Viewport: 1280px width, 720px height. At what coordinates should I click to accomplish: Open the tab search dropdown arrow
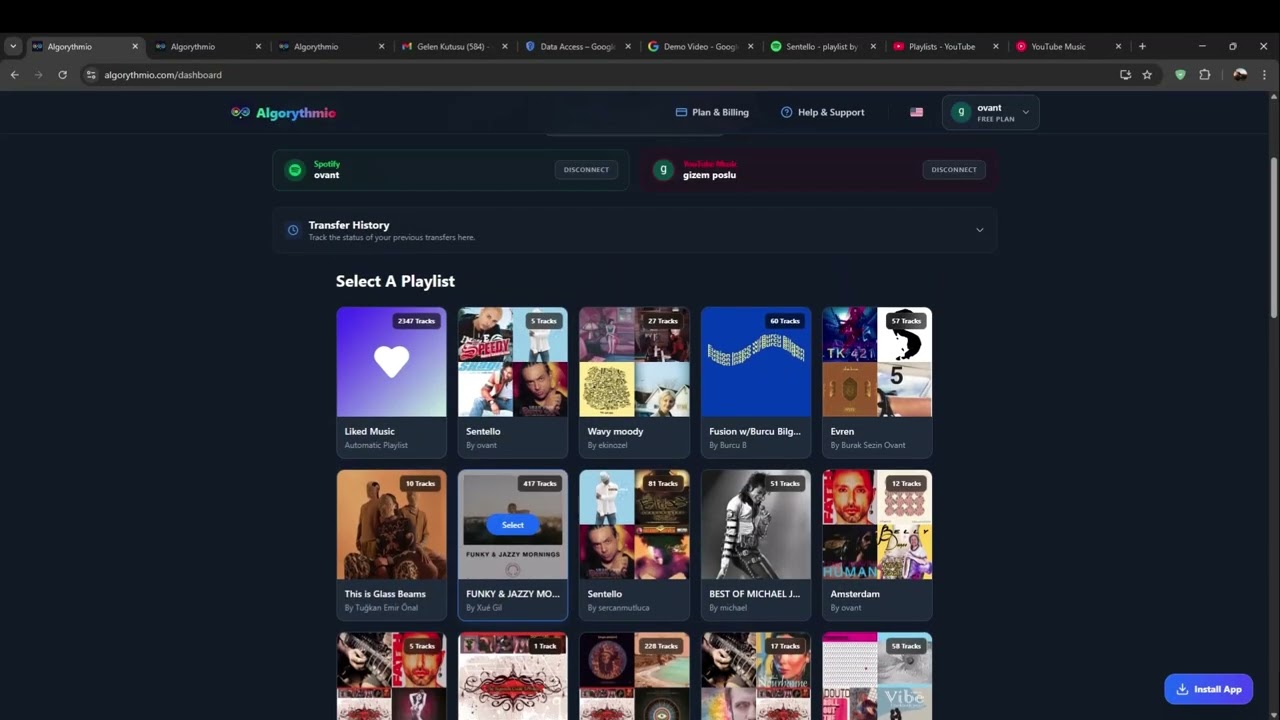point(13,46)
